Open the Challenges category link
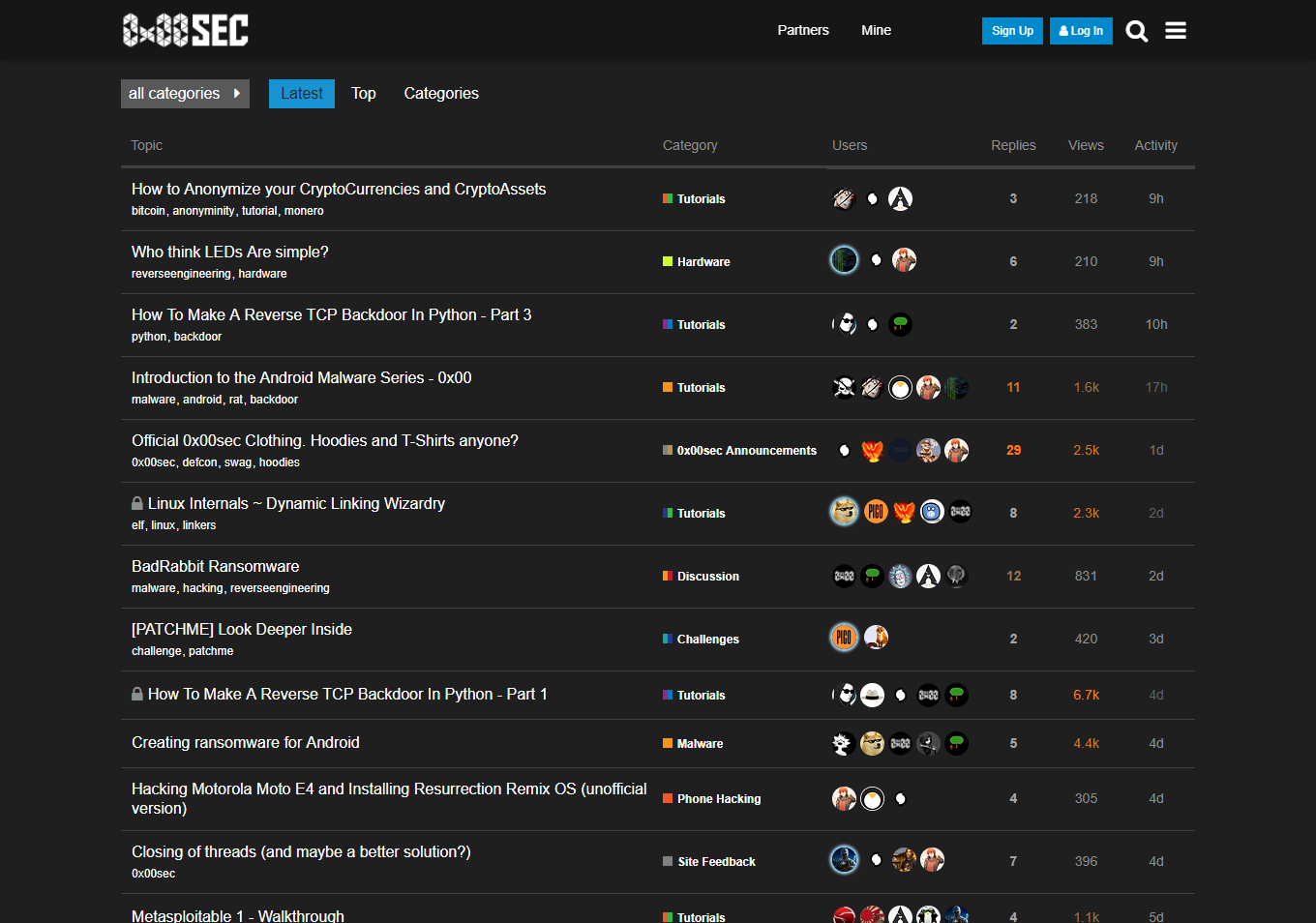 click(702, 640)
